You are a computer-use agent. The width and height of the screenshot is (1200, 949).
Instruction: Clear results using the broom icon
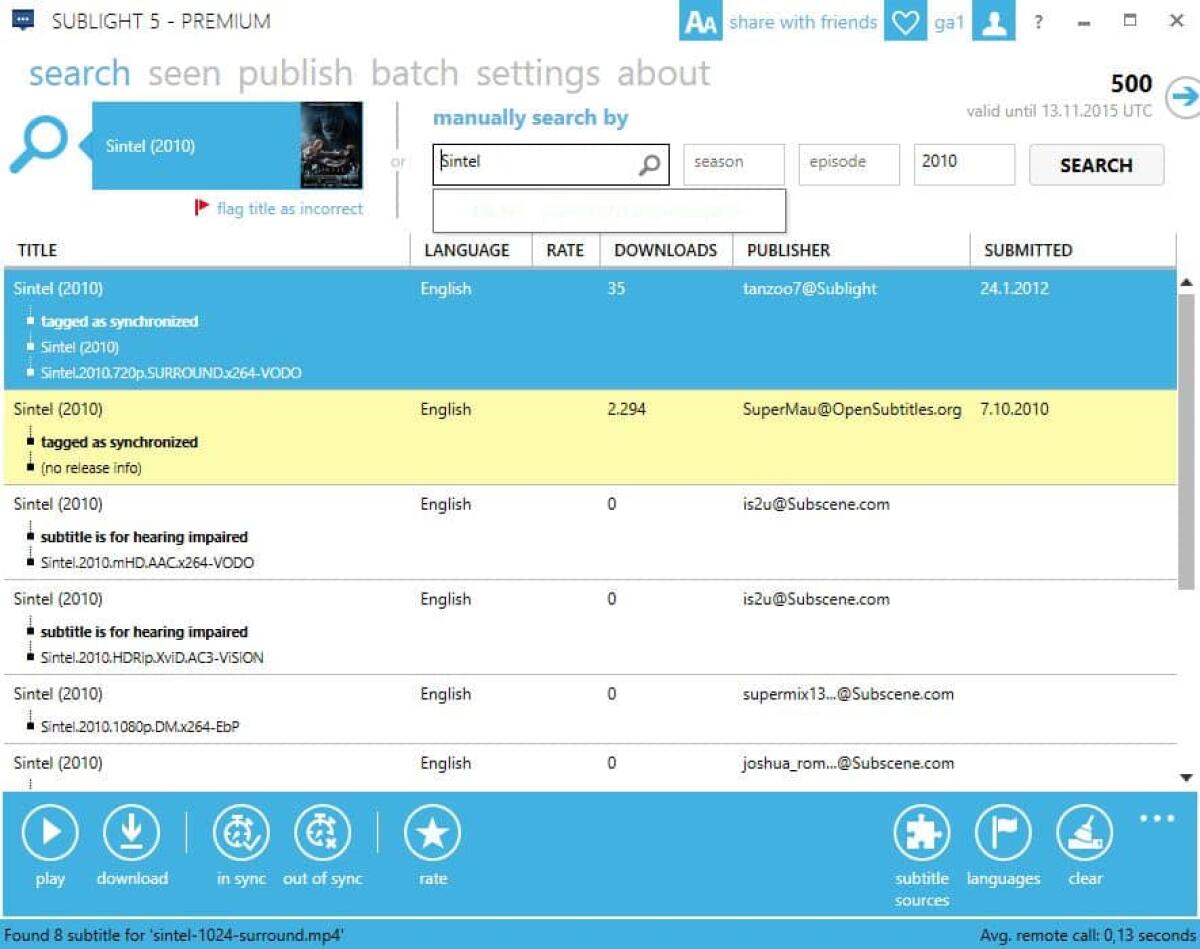point(1084,831)
